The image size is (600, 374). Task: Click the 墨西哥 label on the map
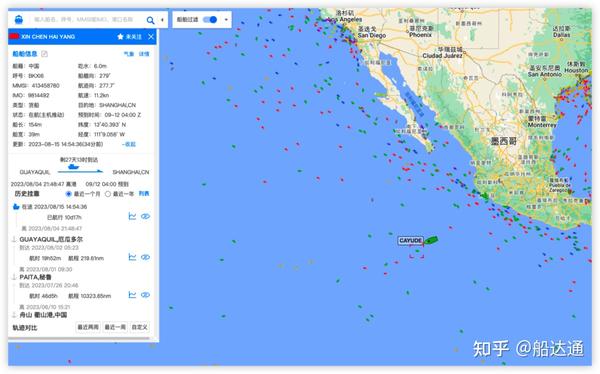(x=504, y=141)
